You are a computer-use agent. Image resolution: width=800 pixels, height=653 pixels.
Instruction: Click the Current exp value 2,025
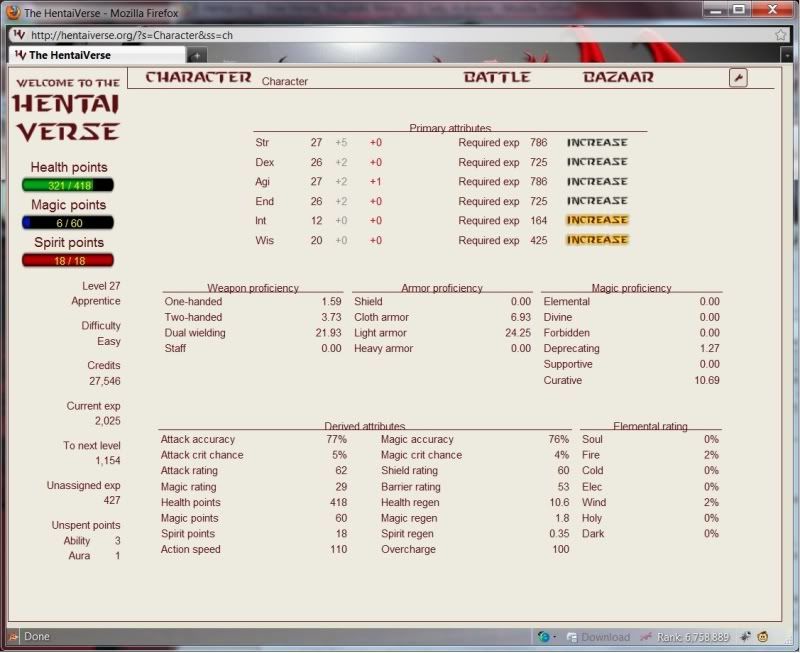click(108, 421)
